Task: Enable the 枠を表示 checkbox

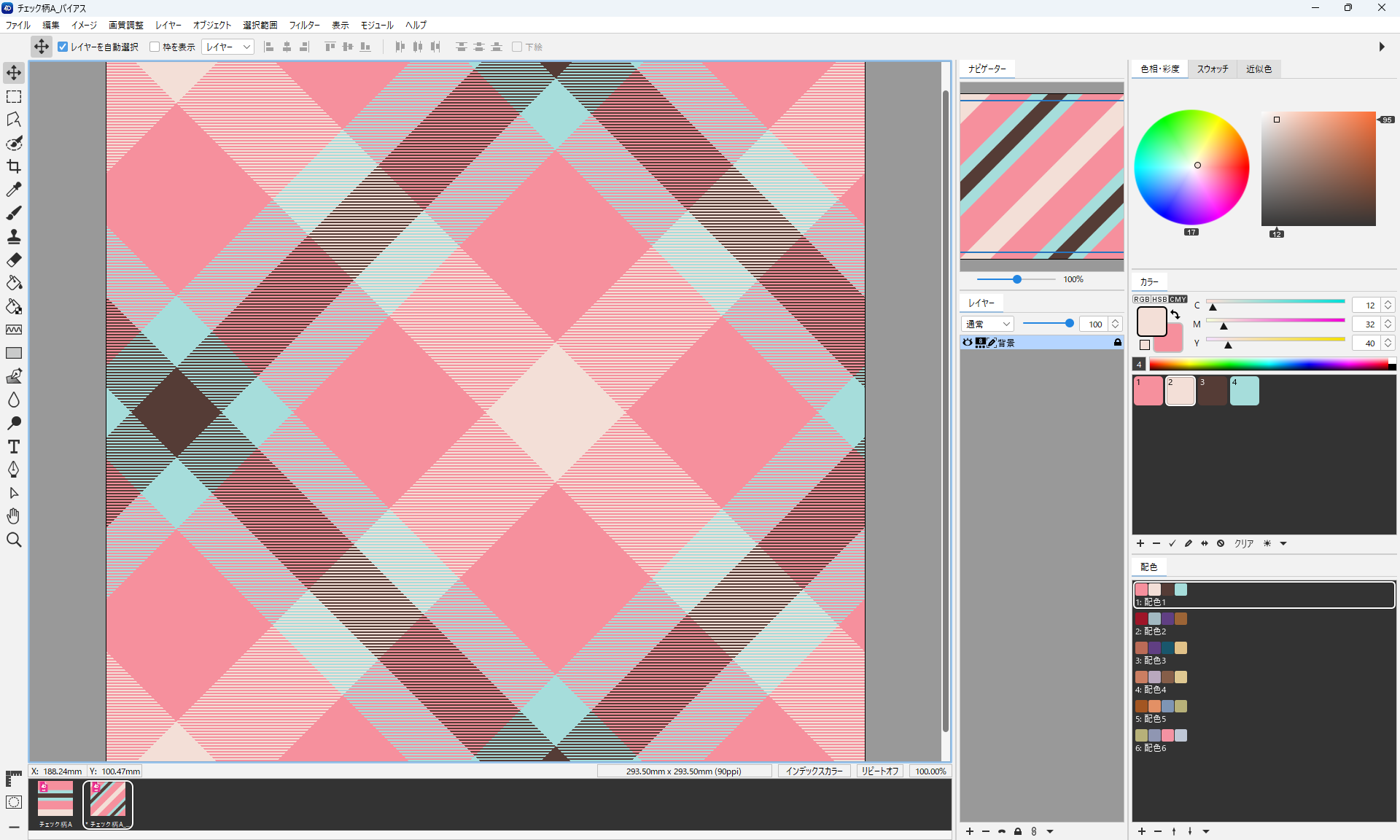Action: click(155, 47)
